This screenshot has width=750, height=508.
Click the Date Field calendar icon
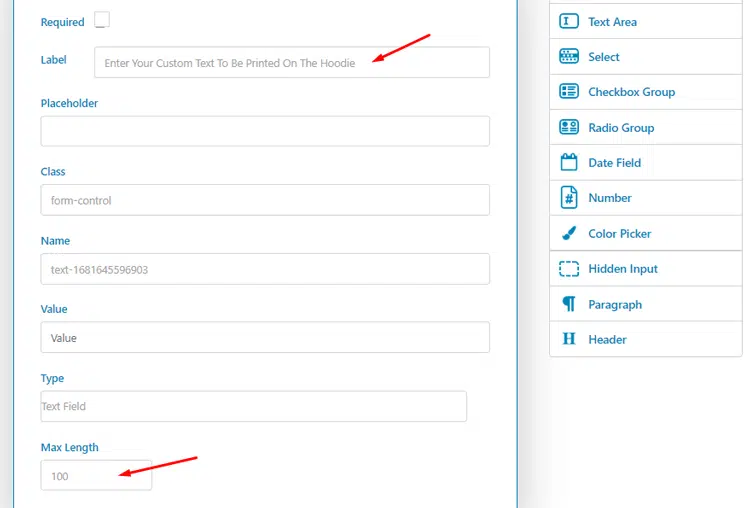(x=569, y=163)
